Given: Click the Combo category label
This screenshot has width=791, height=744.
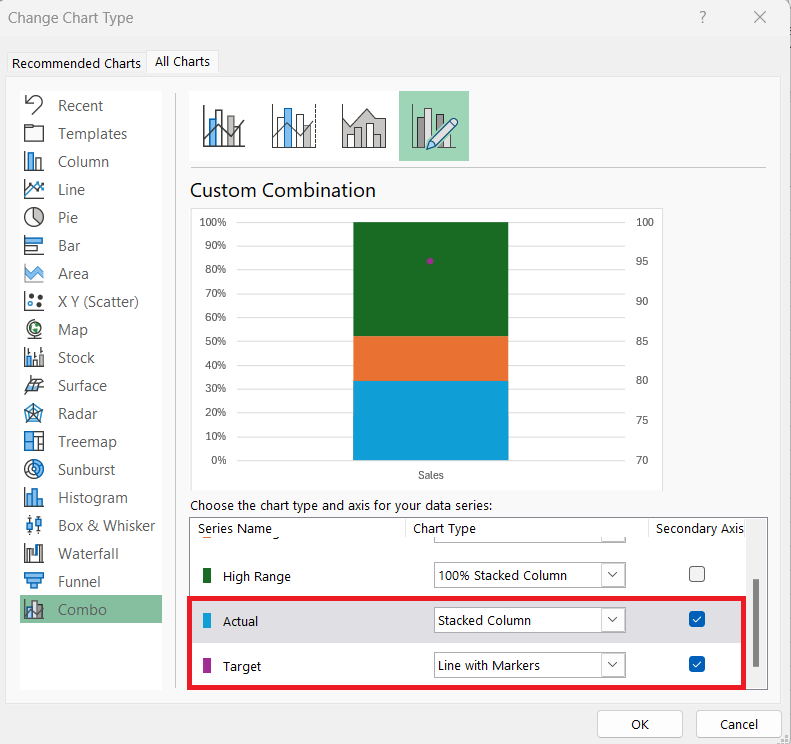Looking at the screenshot, I should point(82,609).
